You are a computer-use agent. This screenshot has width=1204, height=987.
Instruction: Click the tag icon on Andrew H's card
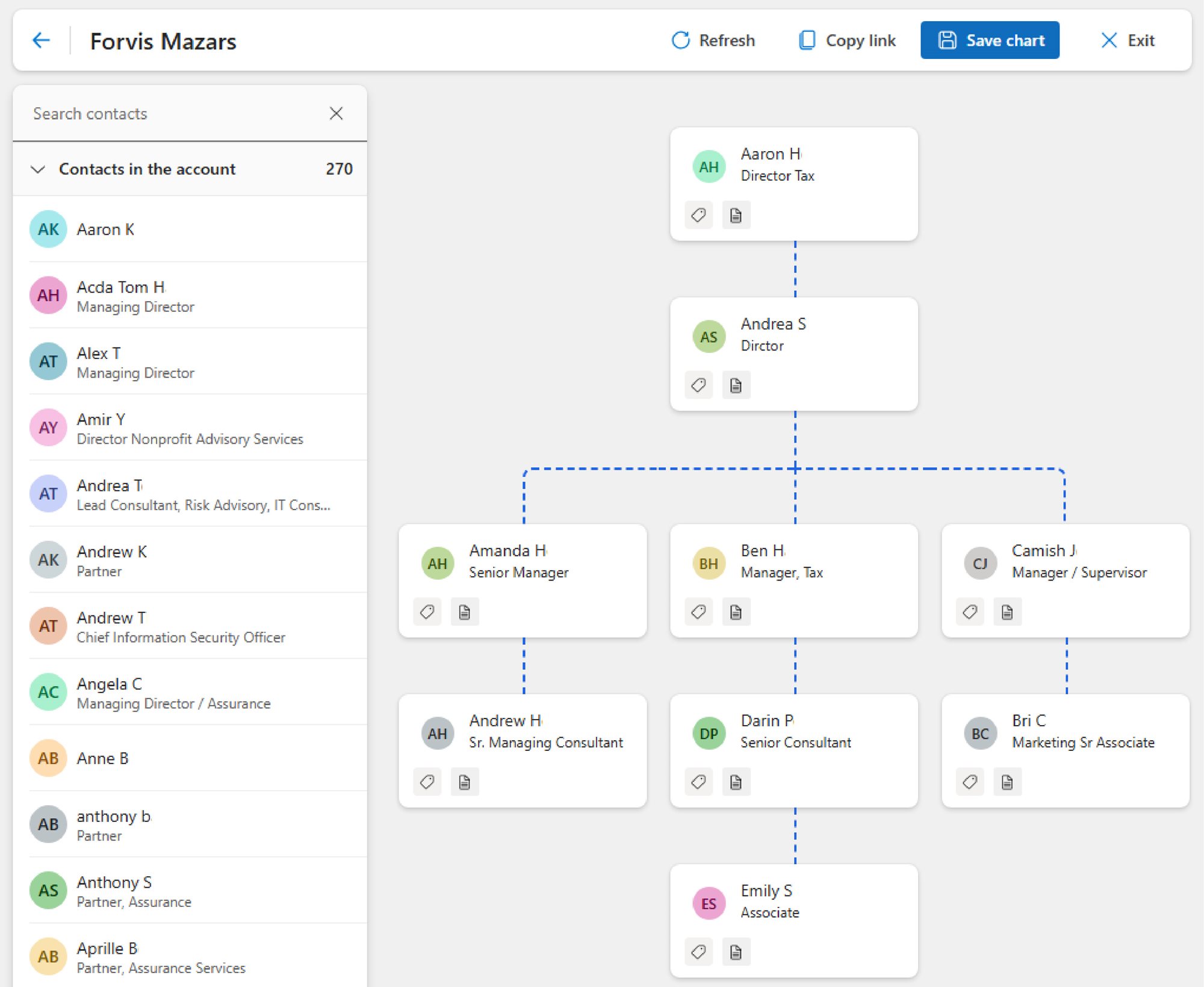point(427,782)
